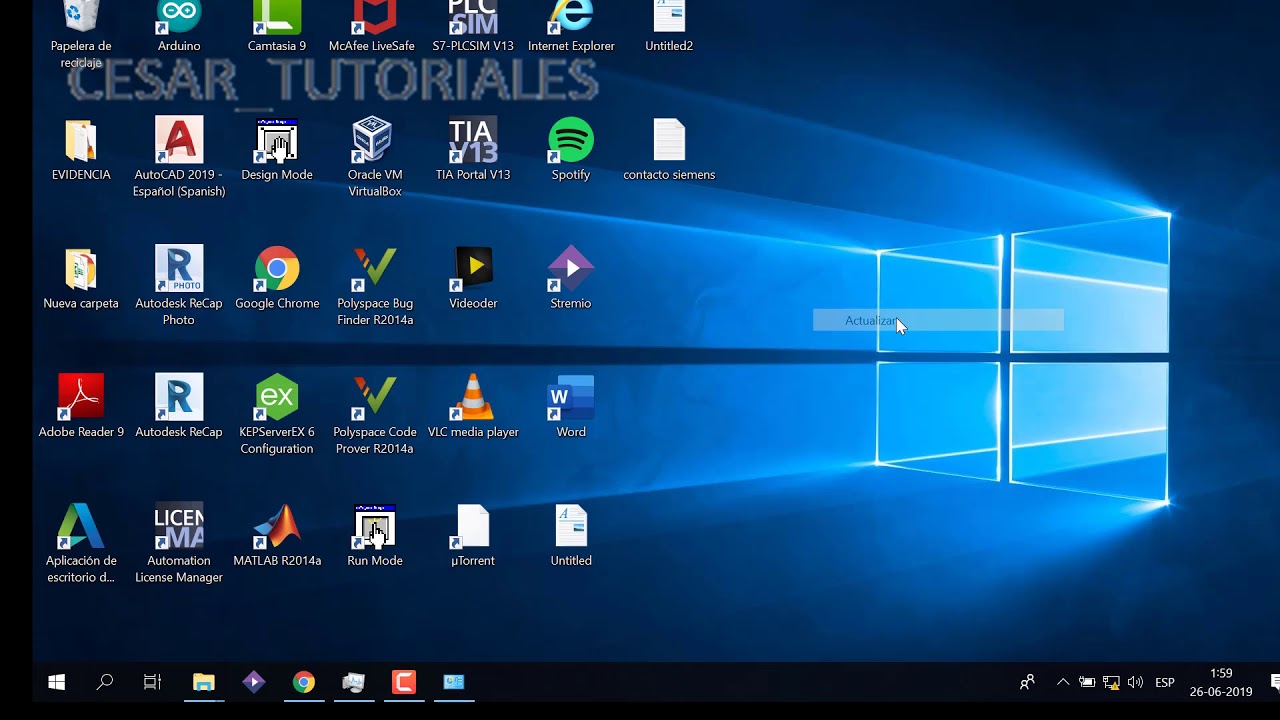Select the Arduino desktop shortcut

[179, 27]
